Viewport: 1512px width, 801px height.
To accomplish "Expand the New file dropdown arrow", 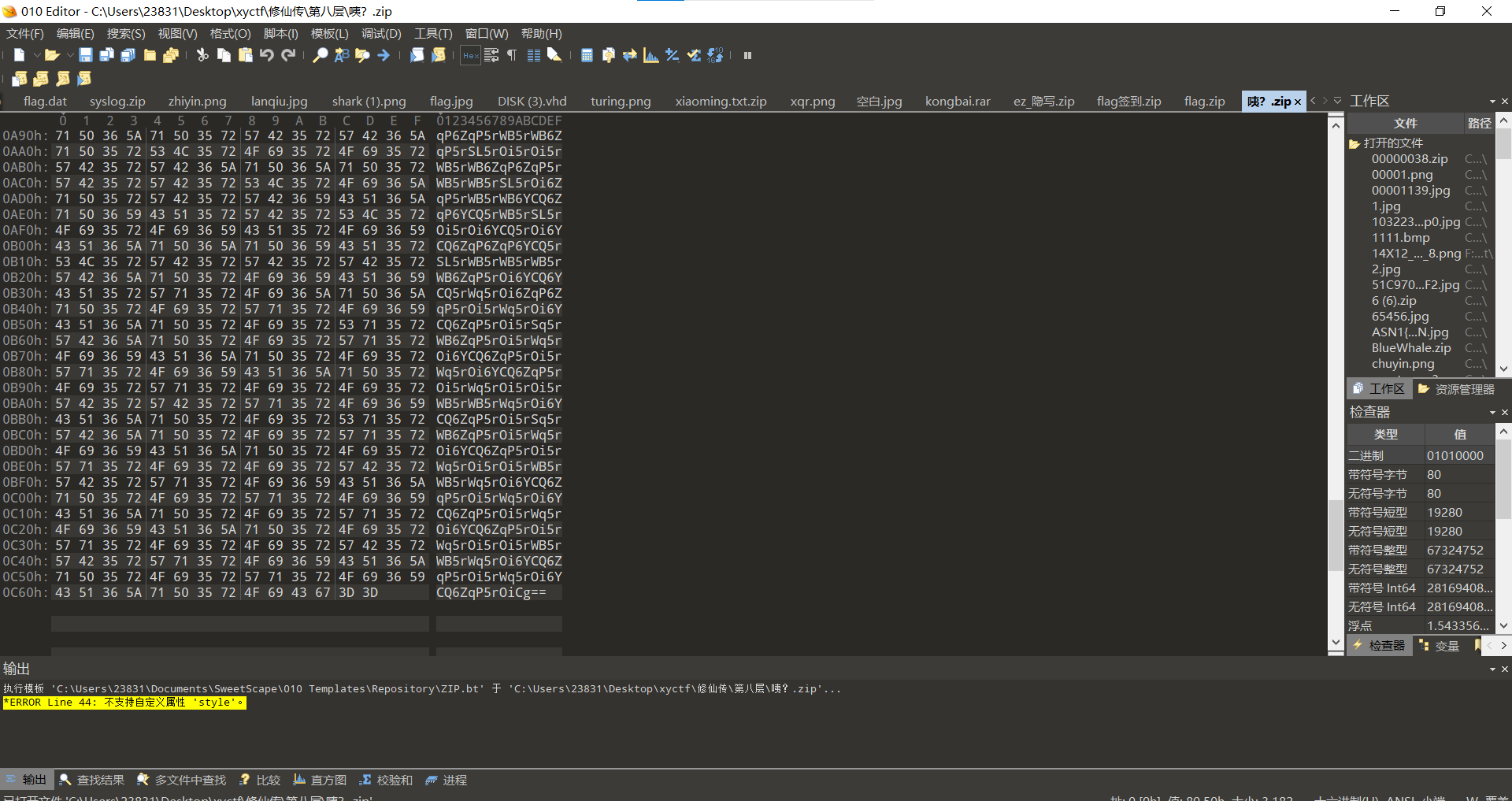I will coord(36,55).
